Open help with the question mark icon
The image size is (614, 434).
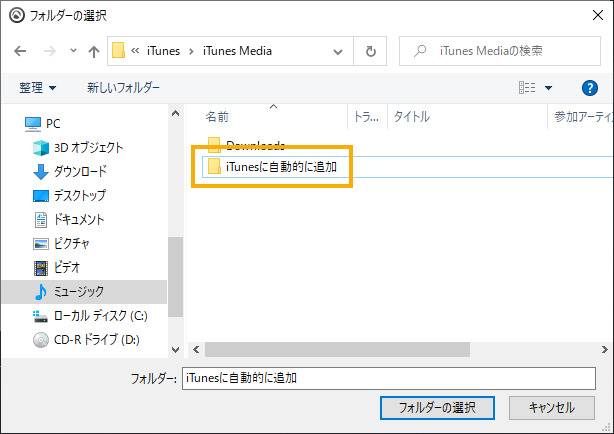coord(589,88)
